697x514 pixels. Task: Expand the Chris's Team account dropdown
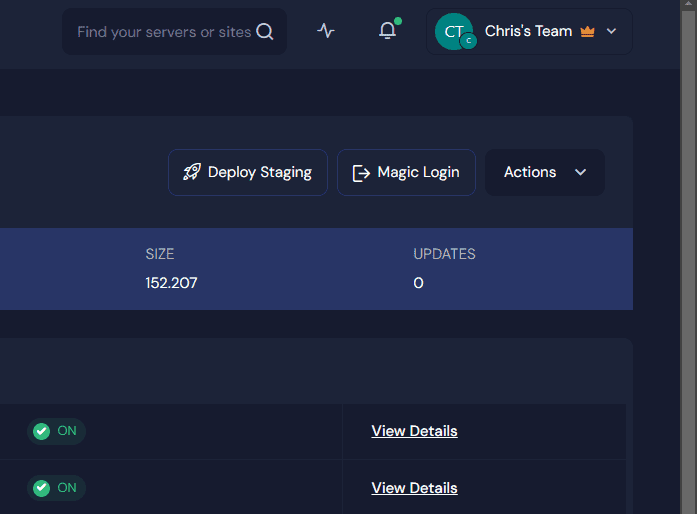[528, 31]
